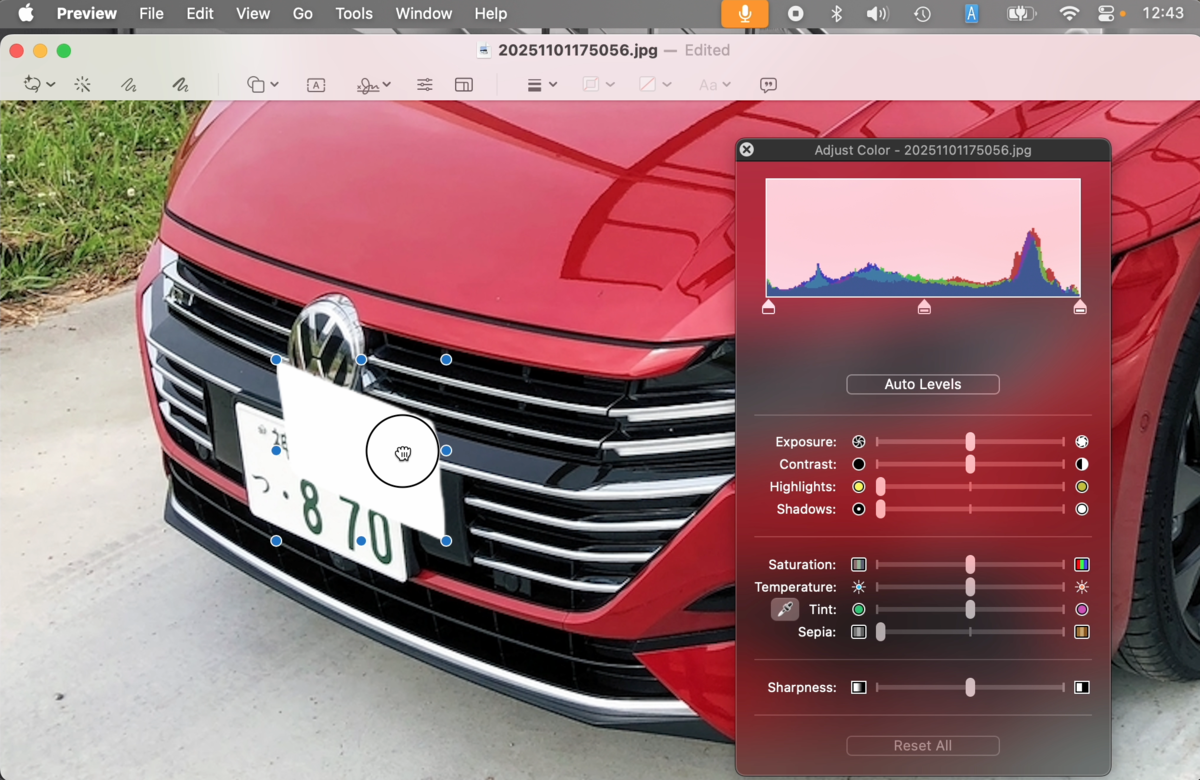The height and width of the screenshot is (780, 1200).
Task: Click the Reset All button
Action: point(923,746)
